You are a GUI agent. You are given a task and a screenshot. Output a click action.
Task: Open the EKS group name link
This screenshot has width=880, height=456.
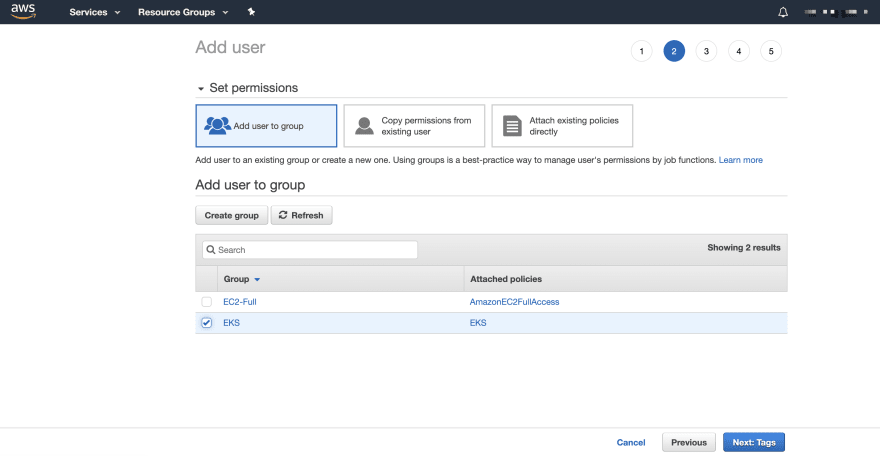pyautogui.click(x=231, y=323)
